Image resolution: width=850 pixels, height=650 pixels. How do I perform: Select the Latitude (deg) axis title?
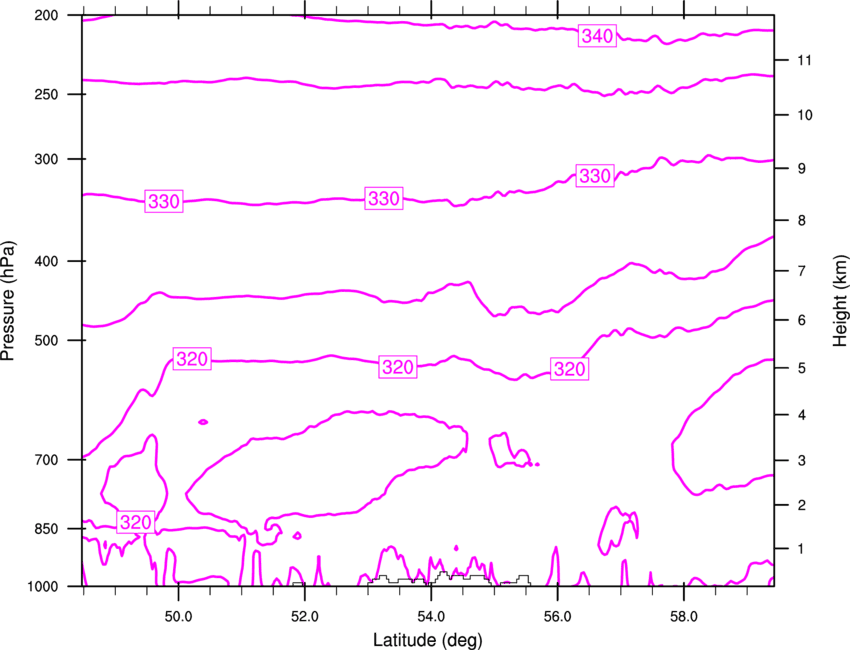click(x=427, y=640)
